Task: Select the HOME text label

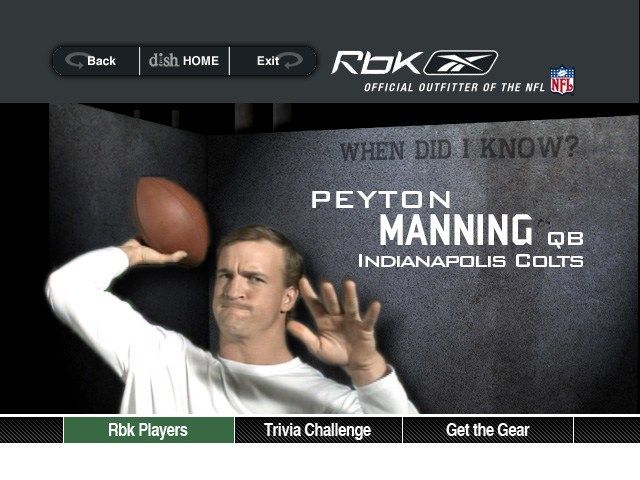Action: [x=201, y=61]
